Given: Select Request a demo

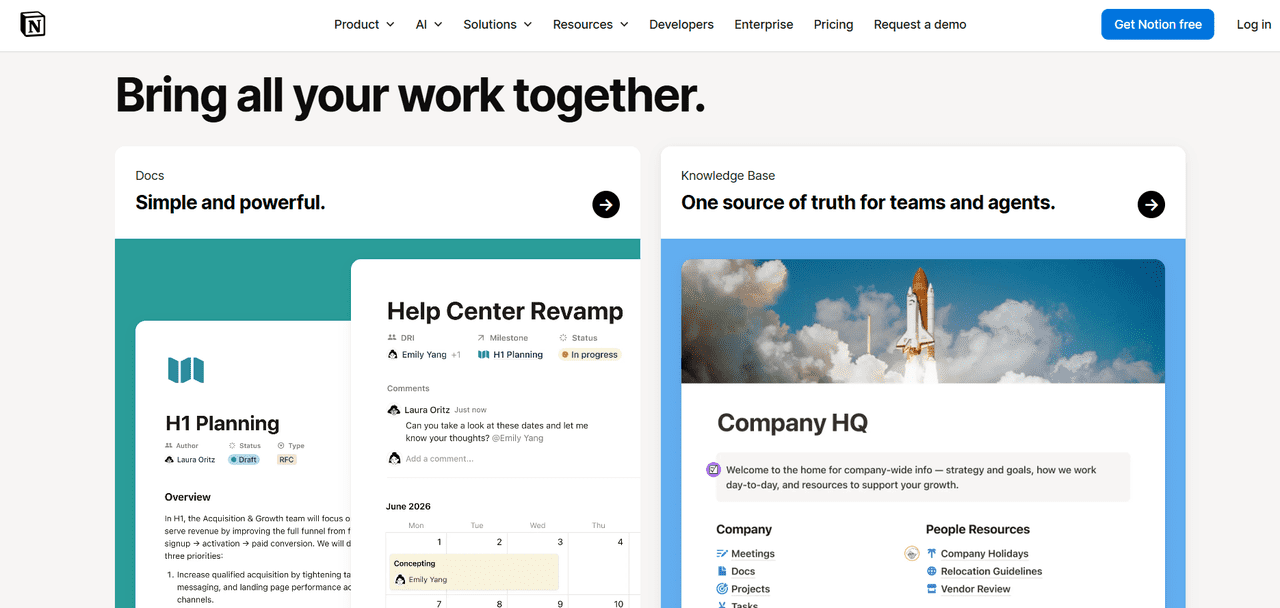Looking at the screenshot, I should click(920, 24).
